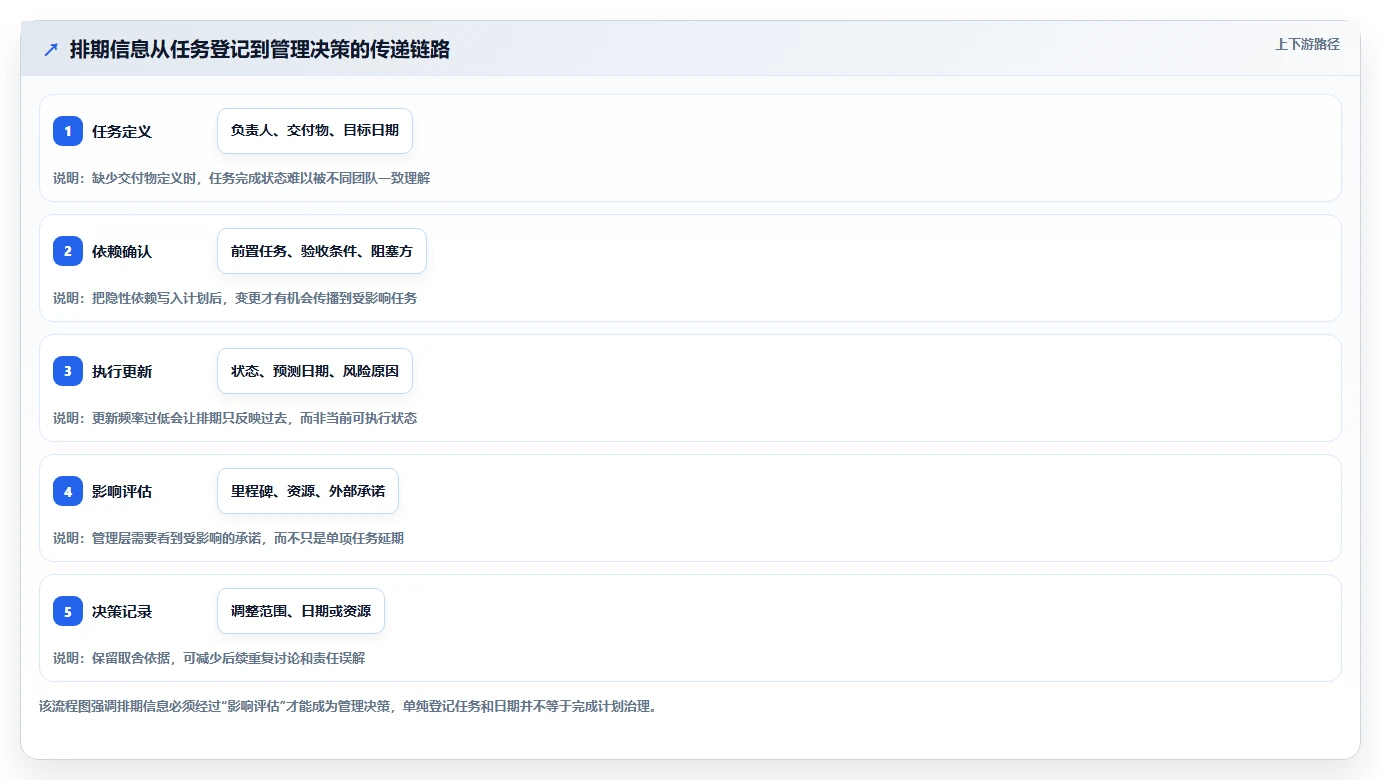The height and width of the screenshot is (780, 1381).
Task: Click the arrow icon beside the title
Action: point(51,50)
